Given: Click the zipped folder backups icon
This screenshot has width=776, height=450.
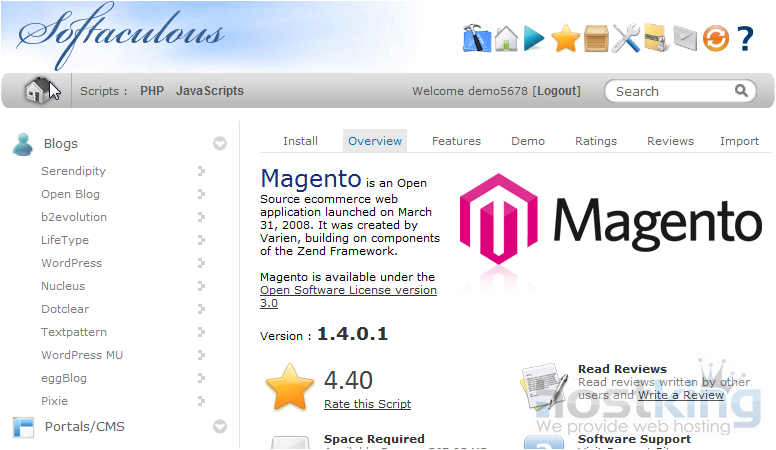Looking at the screenshot, I should click(656, 39).
